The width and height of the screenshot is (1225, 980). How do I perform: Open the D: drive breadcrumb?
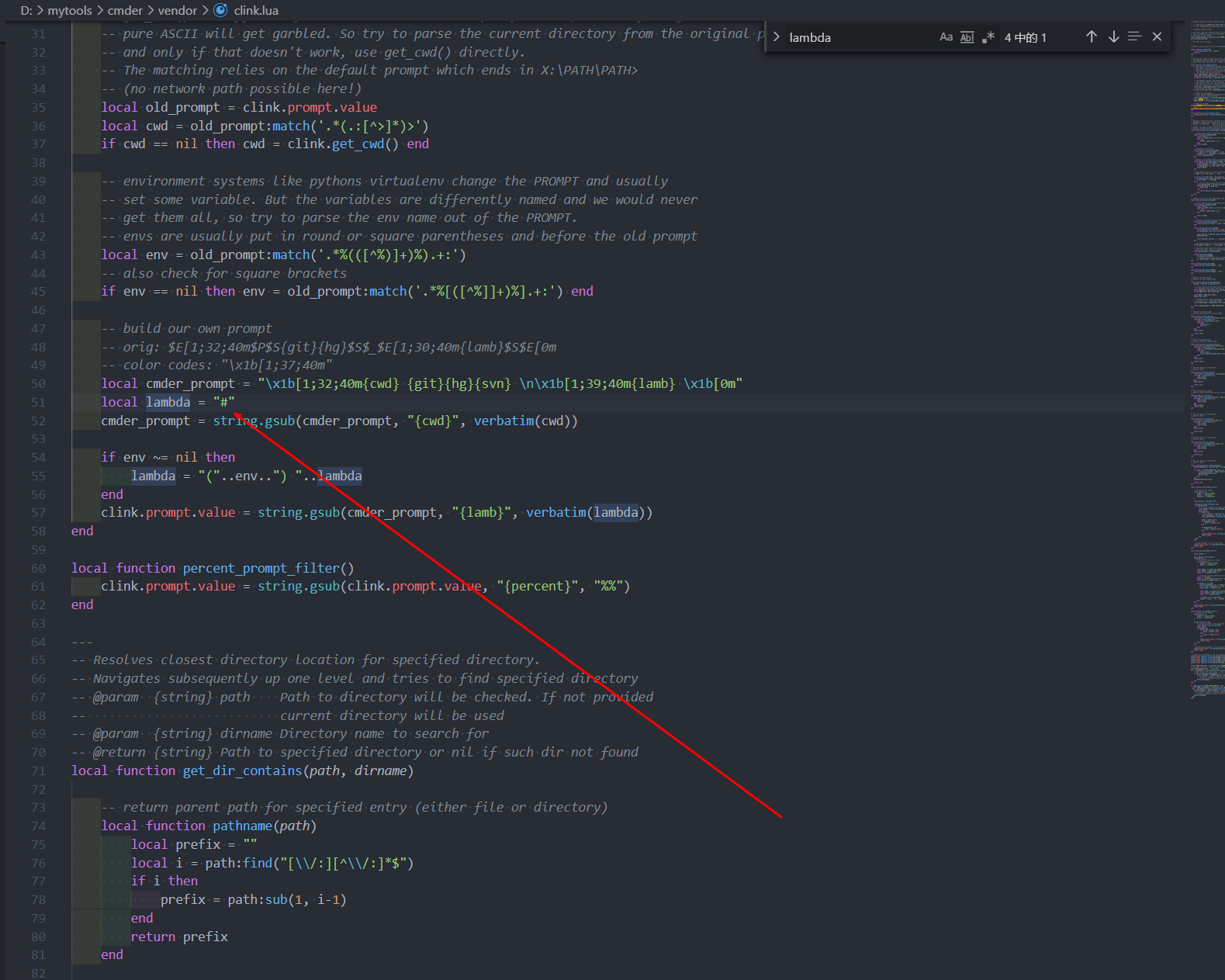point(26,10)
